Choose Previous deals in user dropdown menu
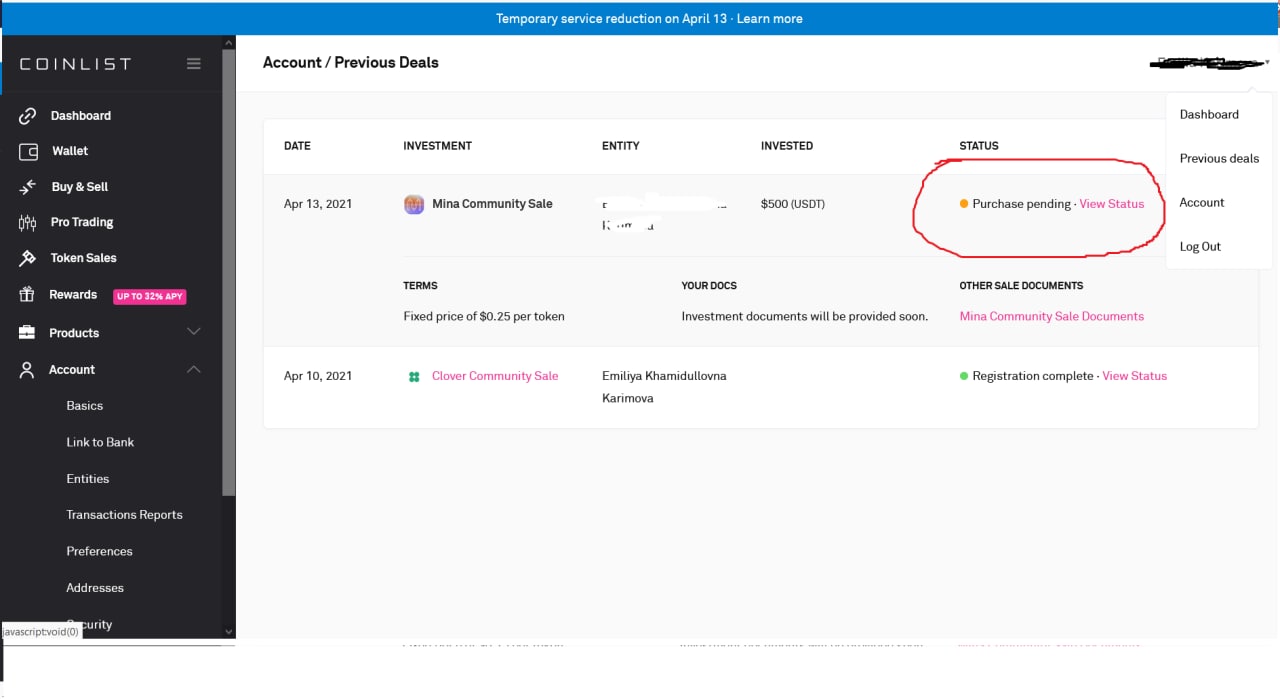1280x699 pixels. pos(1219,159)
